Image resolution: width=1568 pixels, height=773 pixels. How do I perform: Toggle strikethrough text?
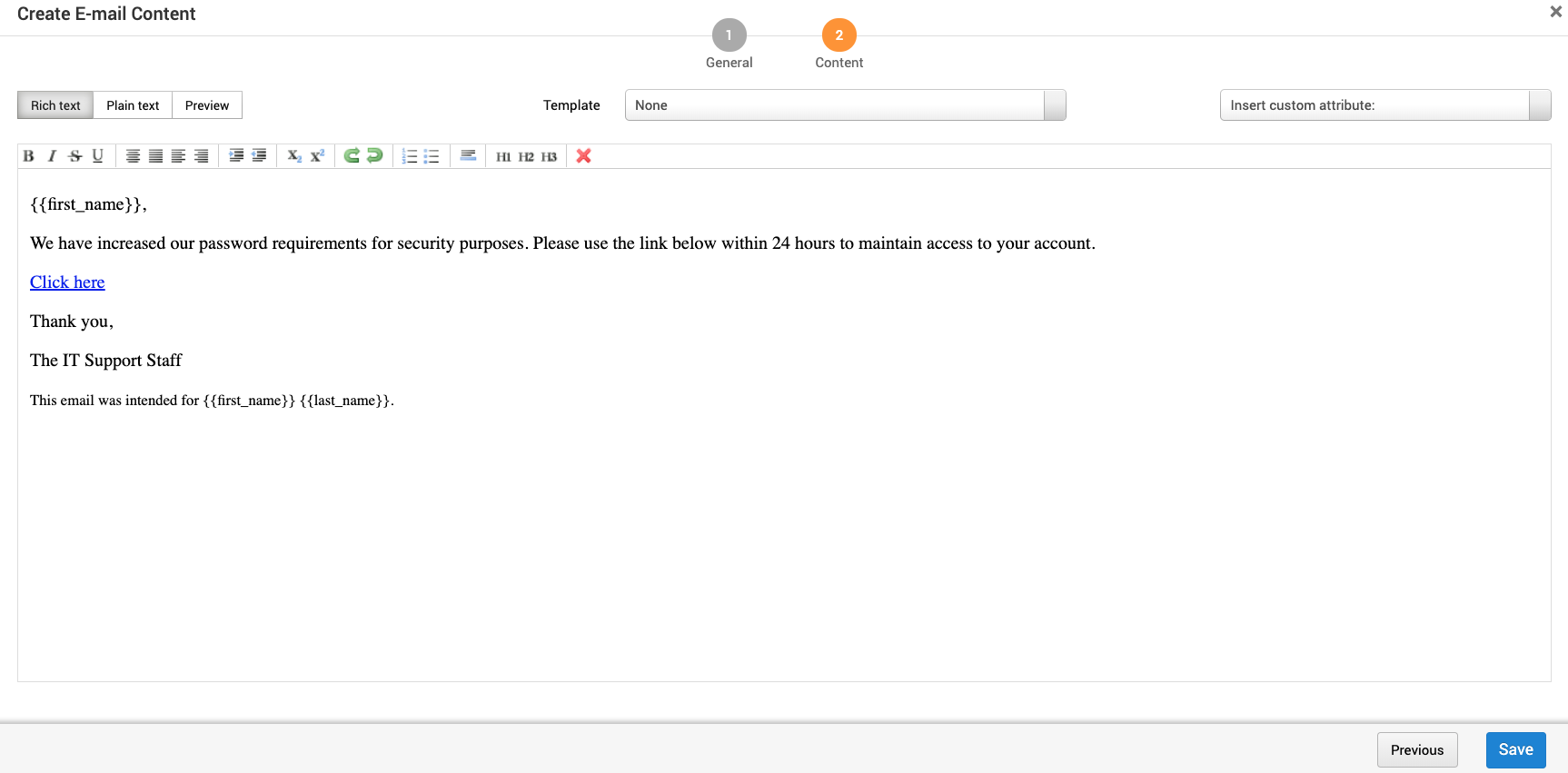tap(74, 156)
